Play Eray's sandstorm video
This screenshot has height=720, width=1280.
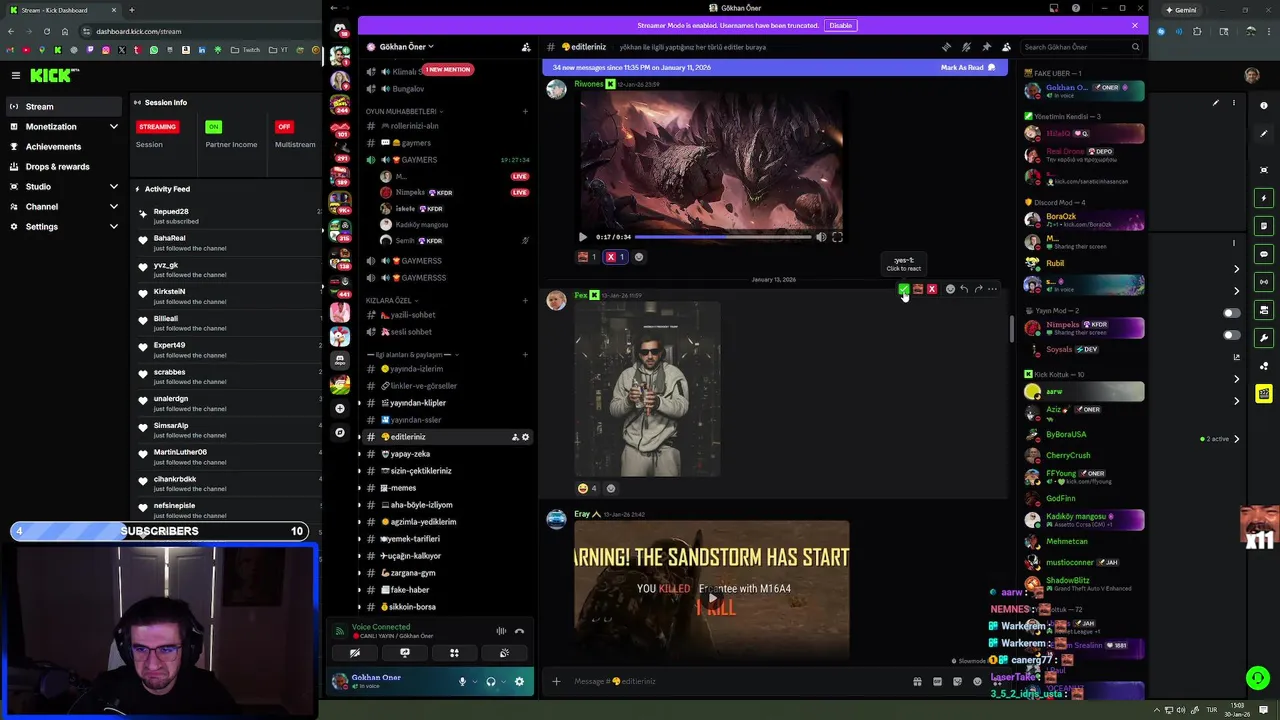click(x=712, y=598)
